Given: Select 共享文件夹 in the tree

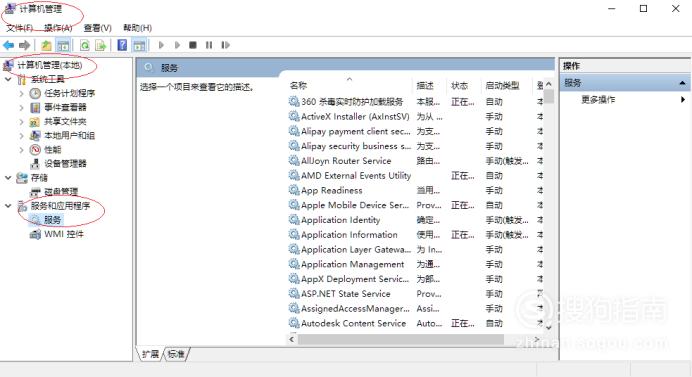Looking at the screenshot, I should [65, 121].
